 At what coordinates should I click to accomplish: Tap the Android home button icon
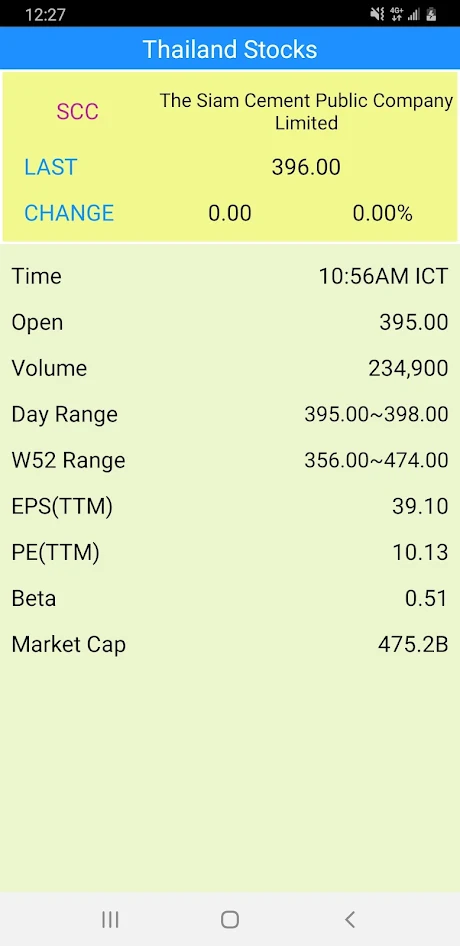pos(230,919)
